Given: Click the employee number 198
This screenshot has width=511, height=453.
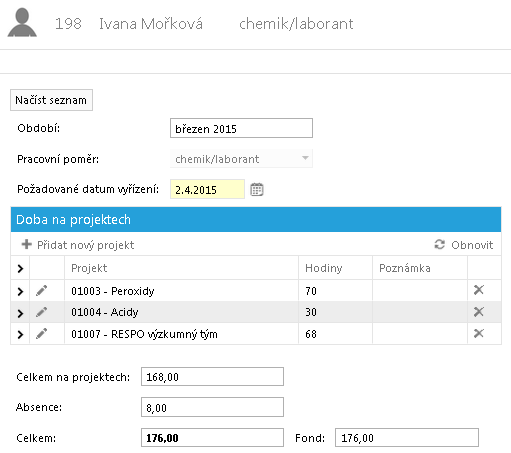Looking at the screenshot, I should pyautogui.click(x=68, y=24).
